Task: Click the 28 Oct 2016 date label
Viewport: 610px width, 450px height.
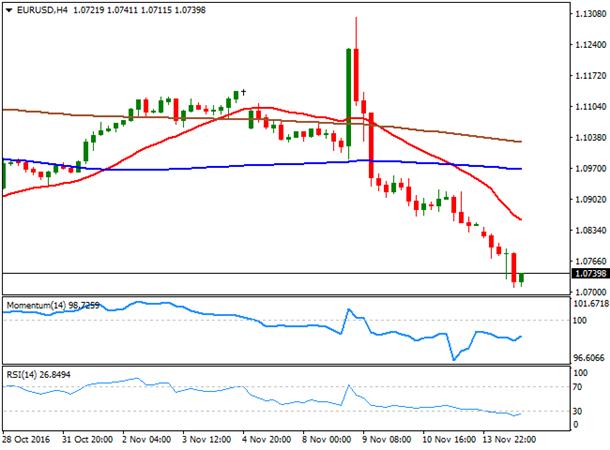Action: click(x=26, y=439)
